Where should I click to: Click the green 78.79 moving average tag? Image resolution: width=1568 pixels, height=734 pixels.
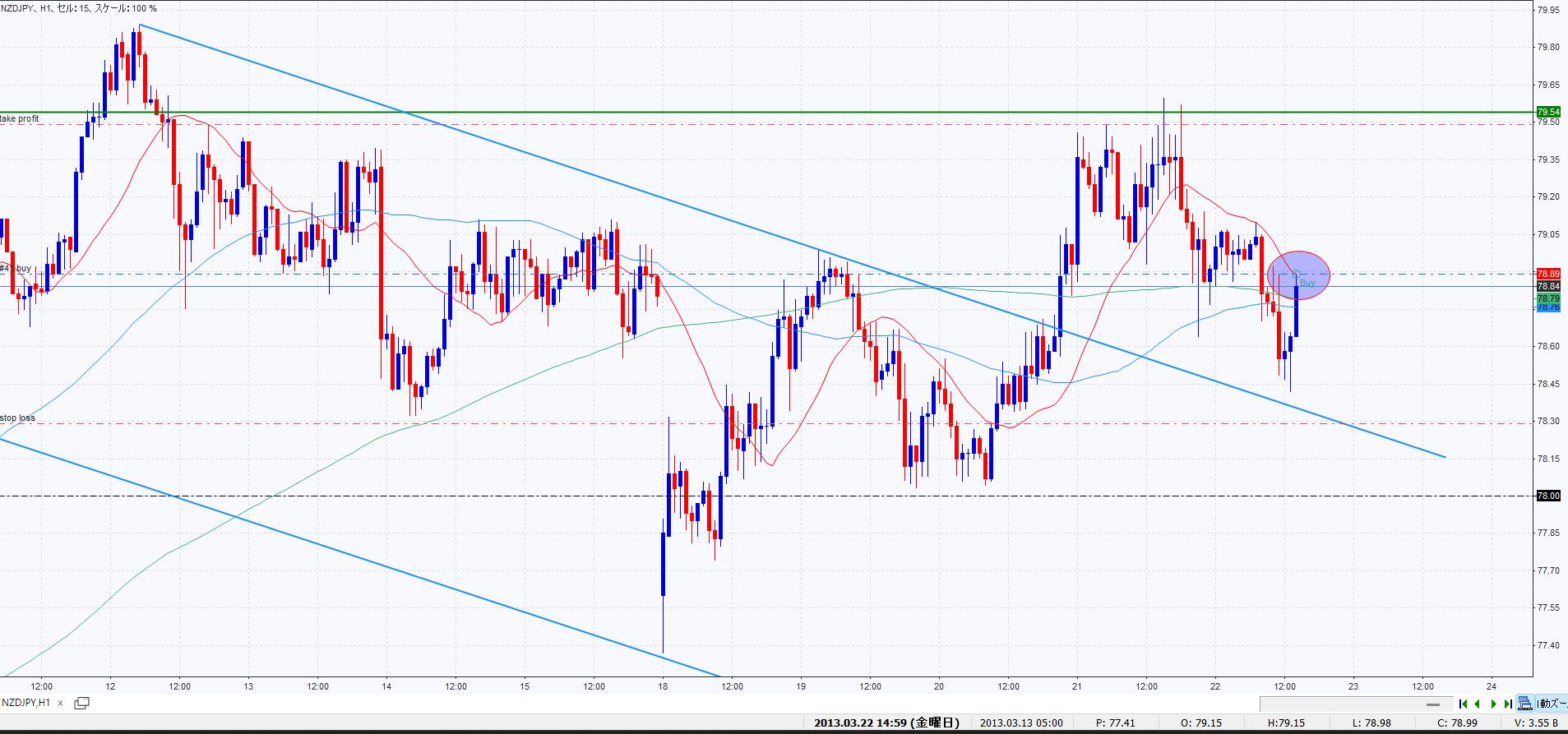(1547, 298)
